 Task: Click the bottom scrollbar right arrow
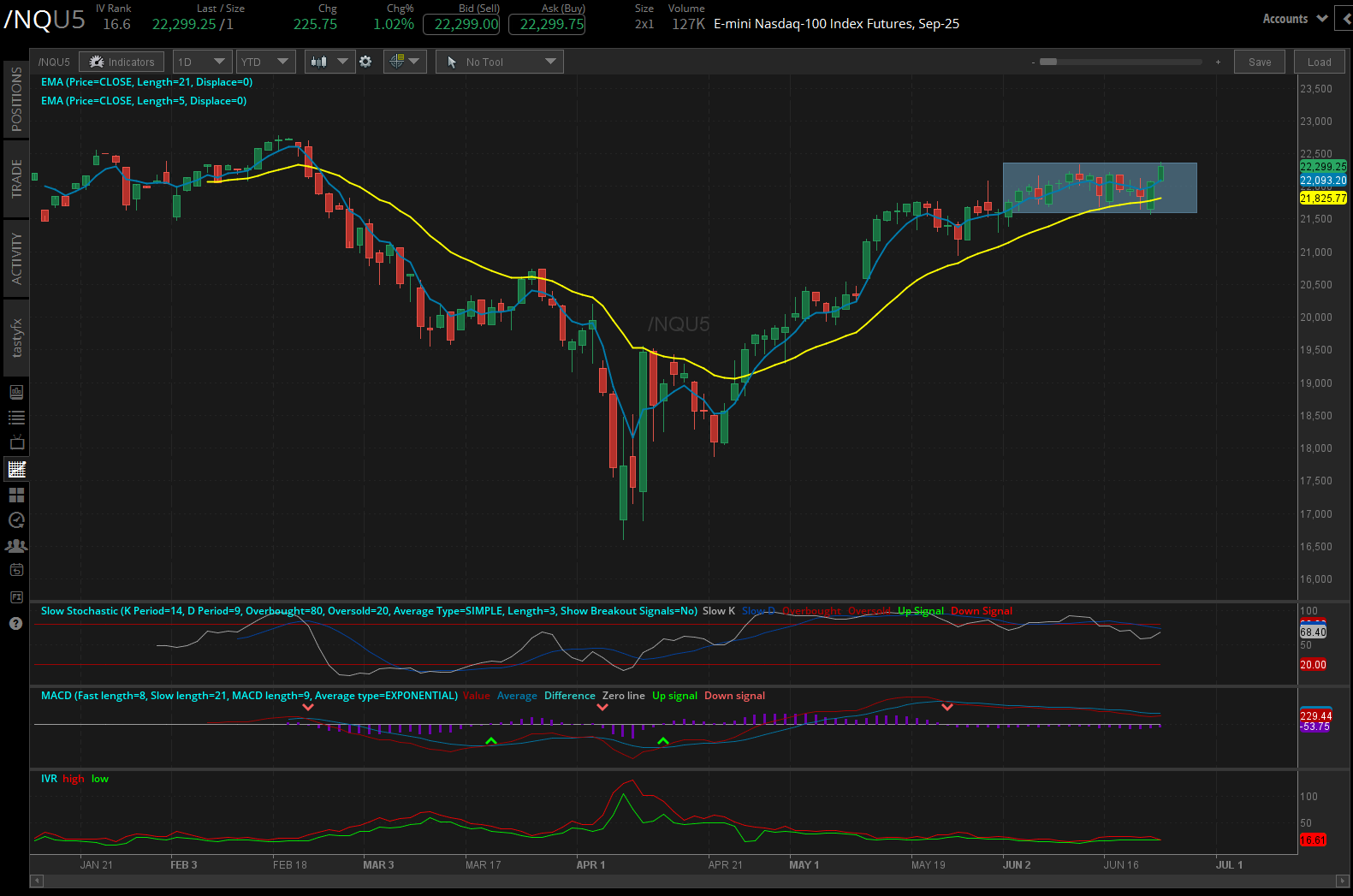1341,881
